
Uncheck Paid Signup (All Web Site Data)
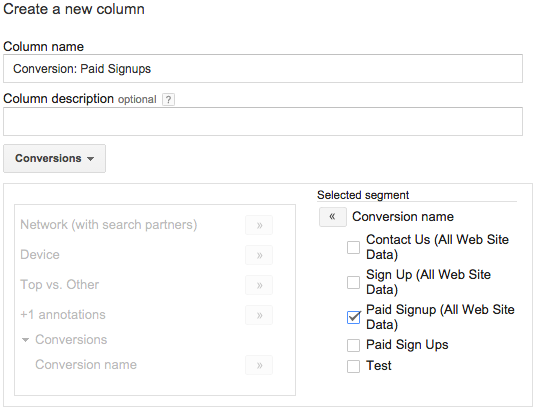click(x=353, y=317)
